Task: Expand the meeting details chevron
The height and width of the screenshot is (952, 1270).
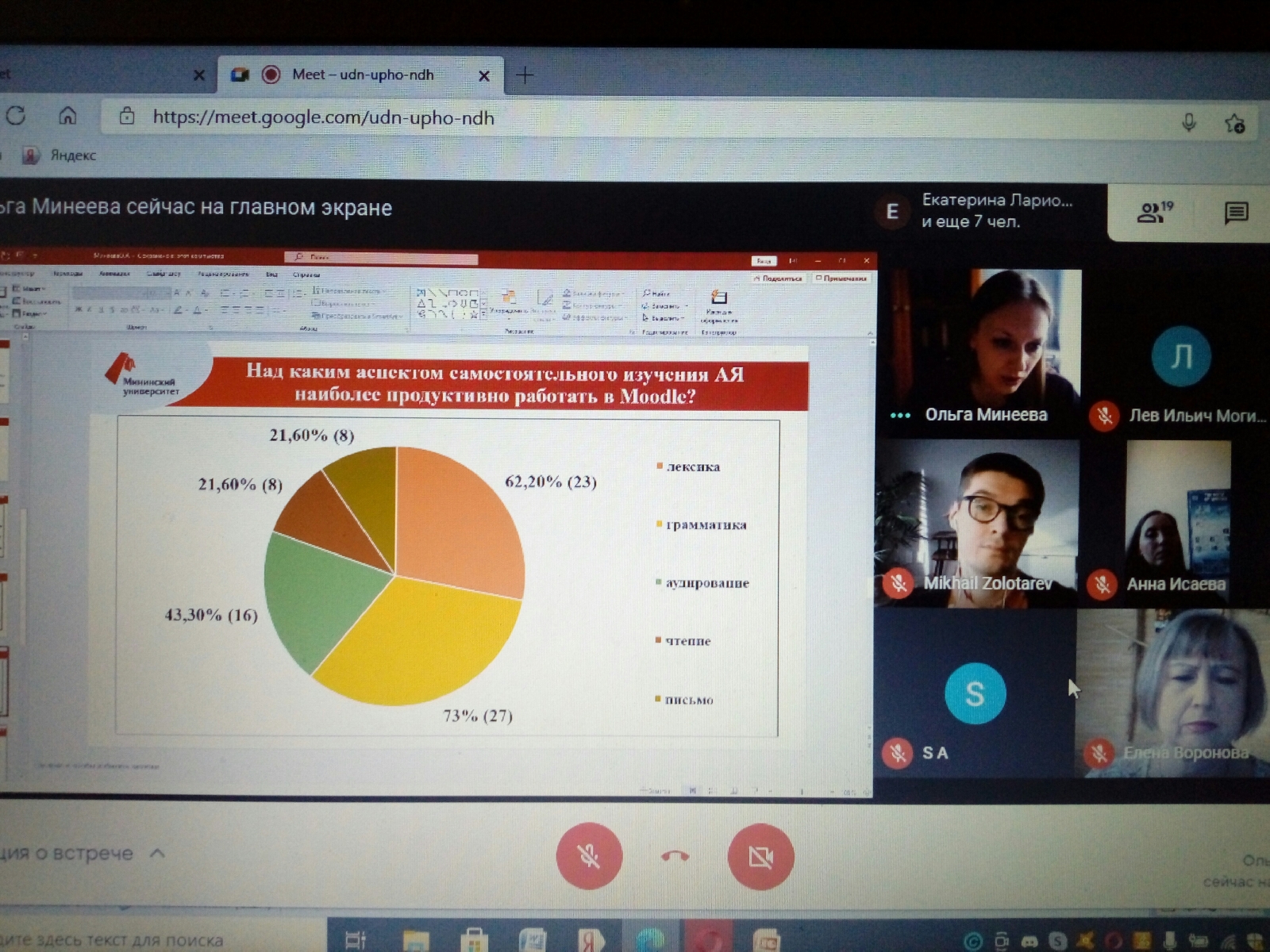Action: pyautogui.click(x=157, y=854)
